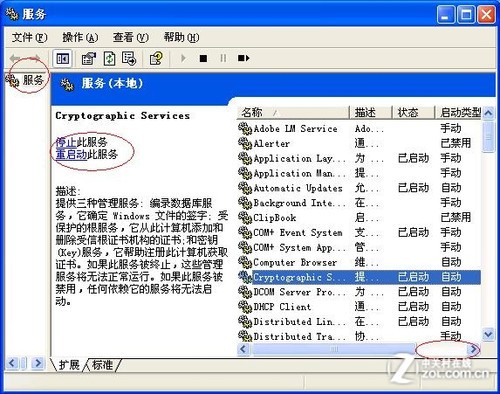Viewport: 500px width, 394px height.
Task: Open the Properties toolbar icon
Action: (89, 59)
